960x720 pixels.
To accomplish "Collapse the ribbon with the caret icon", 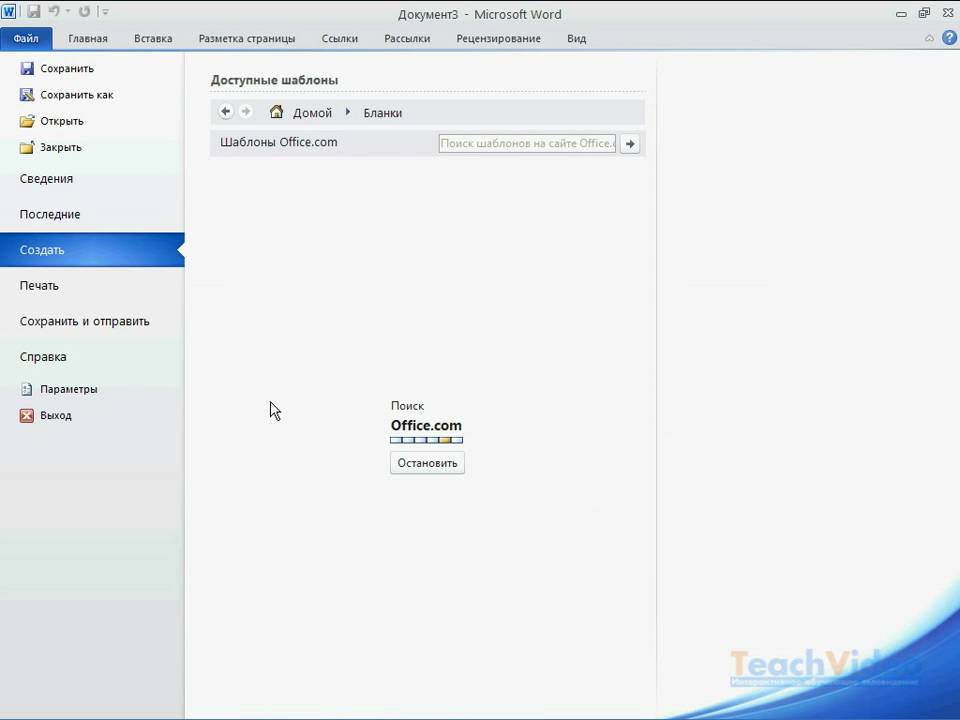I will (x=929, y=38).
